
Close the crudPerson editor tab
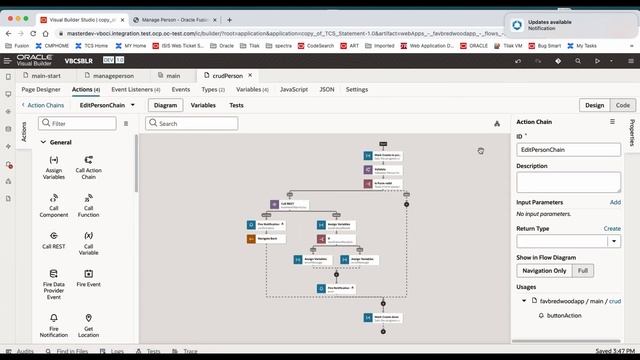[x=250, y=75]
